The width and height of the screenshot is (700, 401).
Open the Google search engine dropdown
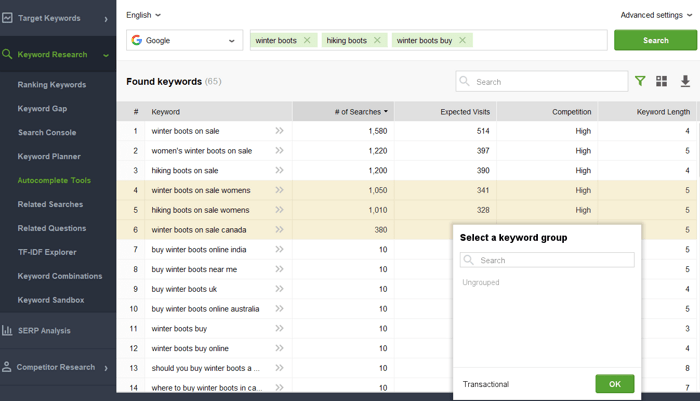click(184, 40)
